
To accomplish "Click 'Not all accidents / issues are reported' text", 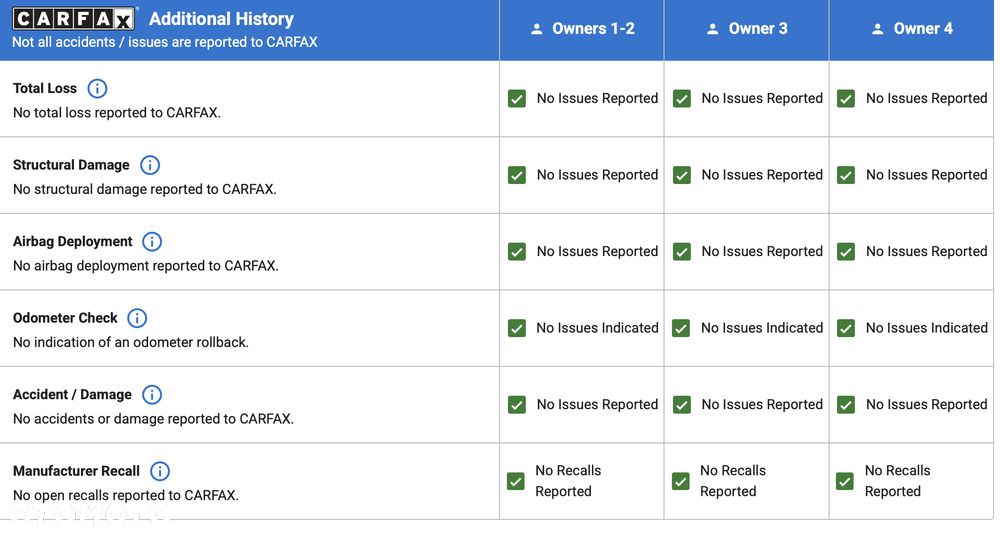I will (165, 42).
